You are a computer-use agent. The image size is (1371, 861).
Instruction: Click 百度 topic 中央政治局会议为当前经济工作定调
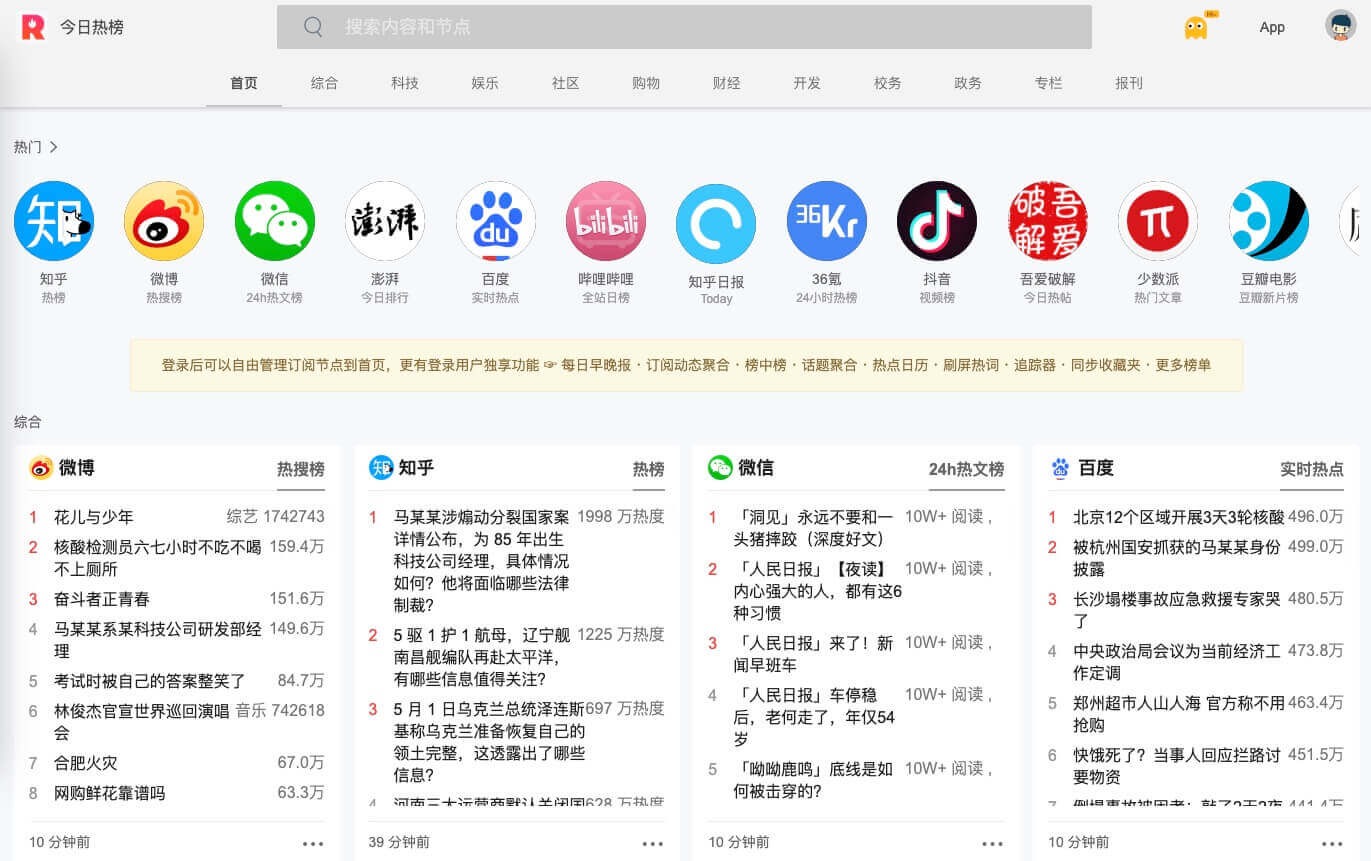tap(1177, 662)
